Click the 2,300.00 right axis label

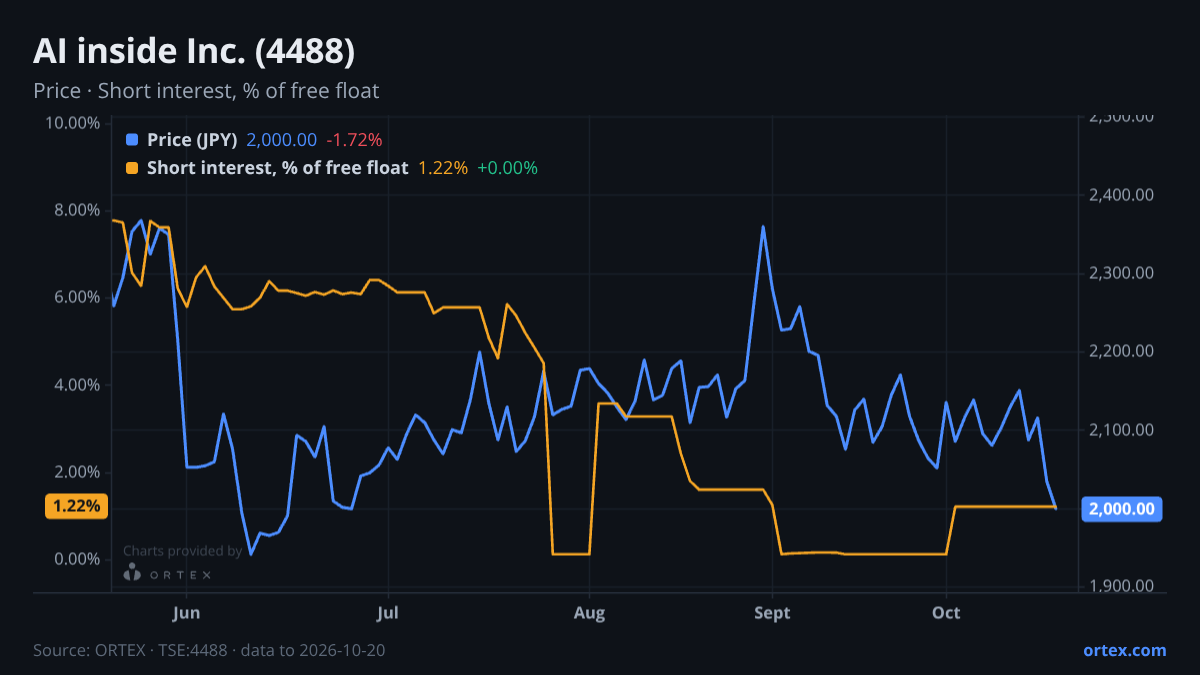pyautogui.click(x=1121, y=273)
